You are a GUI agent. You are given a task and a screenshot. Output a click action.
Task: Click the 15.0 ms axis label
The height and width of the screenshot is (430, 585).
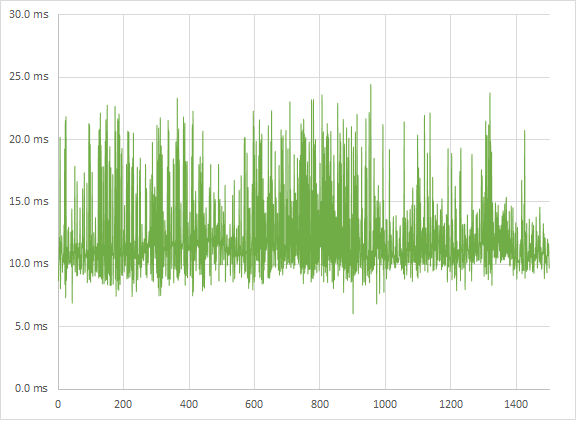click(x=29, y=201)
